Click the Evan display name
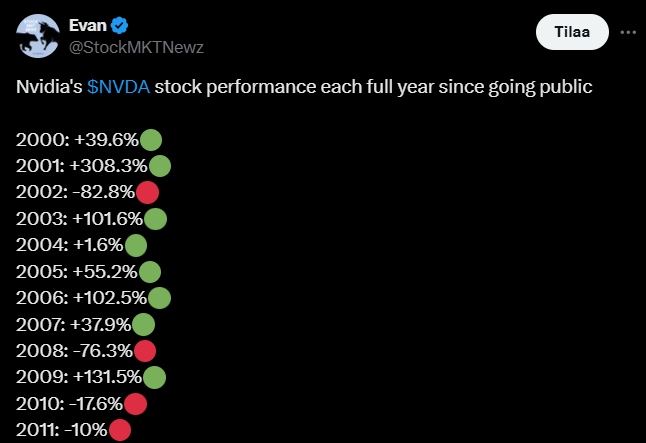The width and height of the screenshot is (646, 443). (x=88, y=26)
